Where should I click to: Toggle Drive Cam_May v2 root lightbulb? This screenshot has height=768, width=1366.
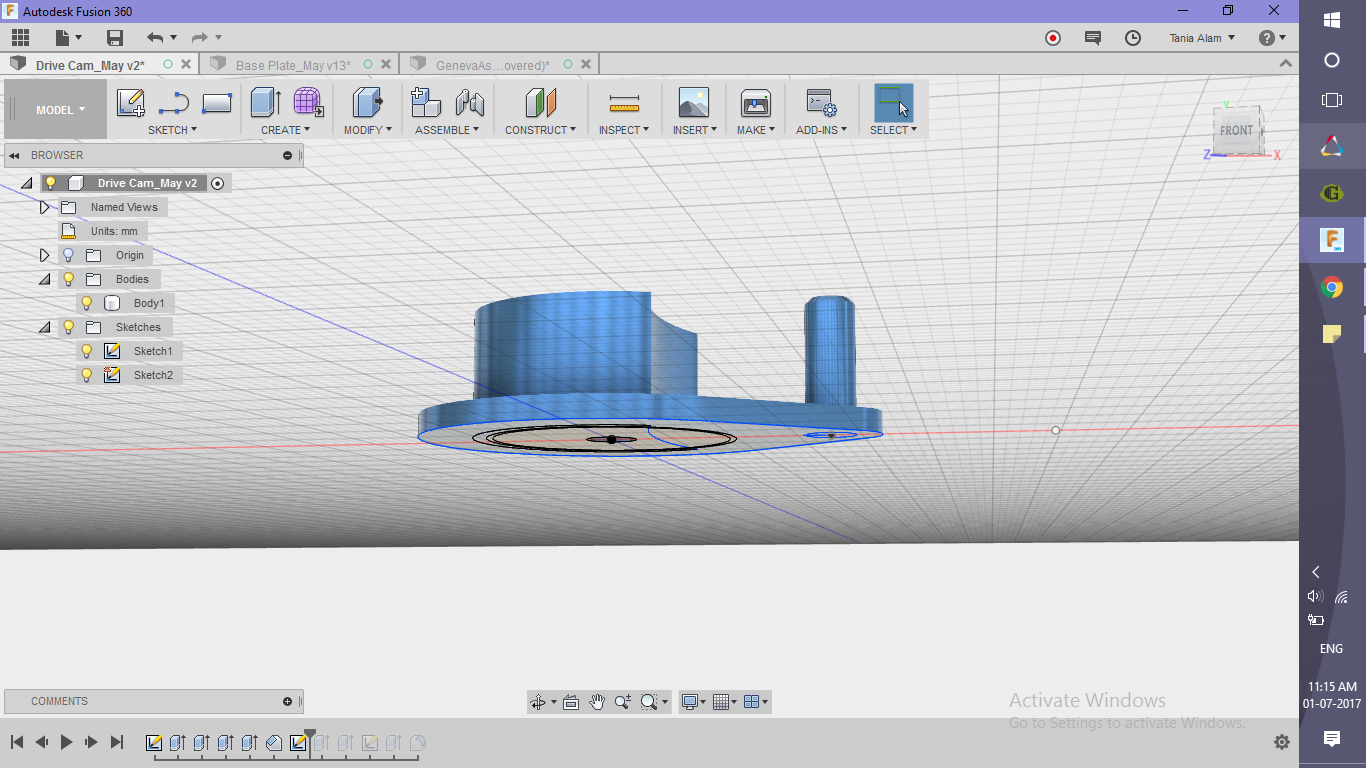pyautogui.click(x=51, y=183)
